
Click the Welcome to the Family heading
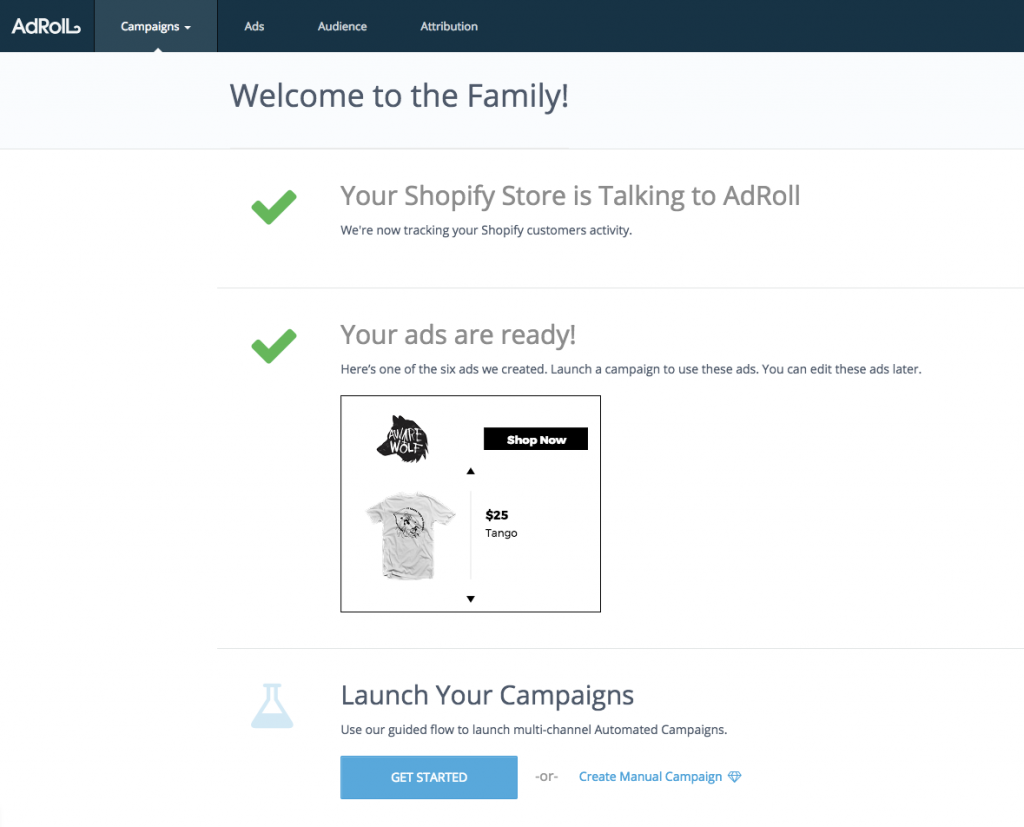coord(399,96)
